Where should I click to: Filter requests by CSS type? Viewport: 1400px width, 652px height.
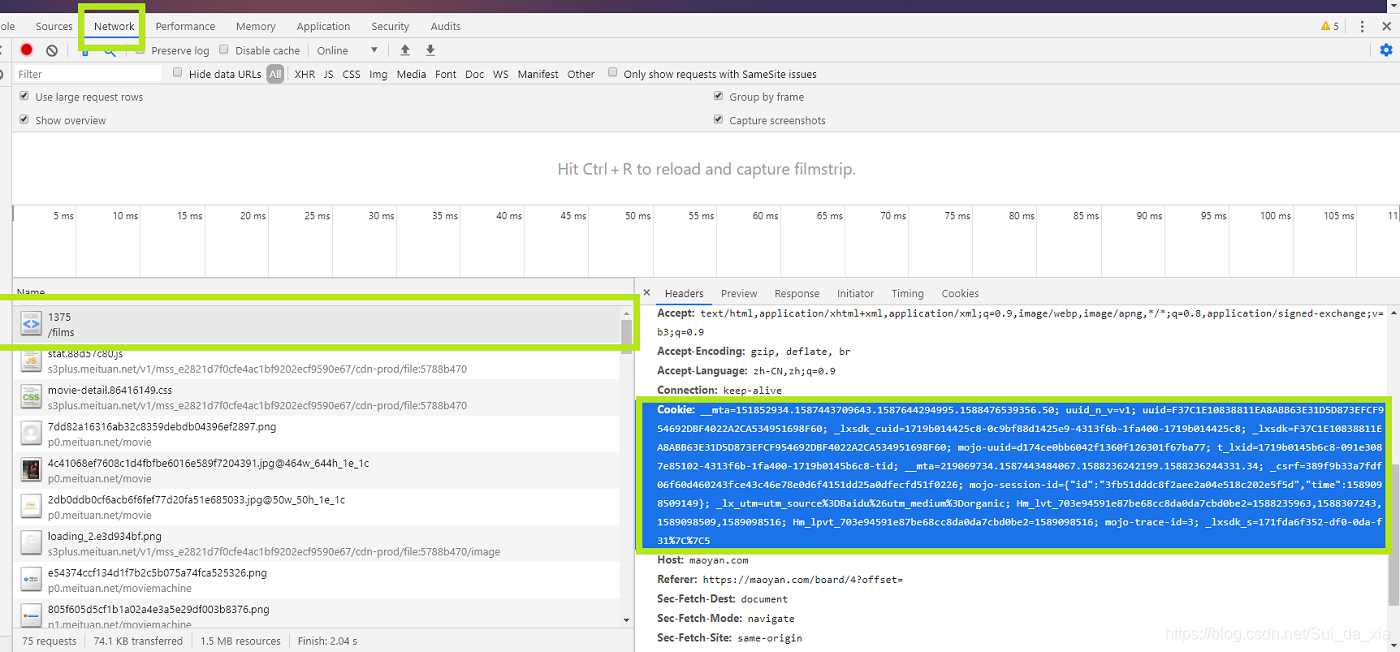click(351, 74)
